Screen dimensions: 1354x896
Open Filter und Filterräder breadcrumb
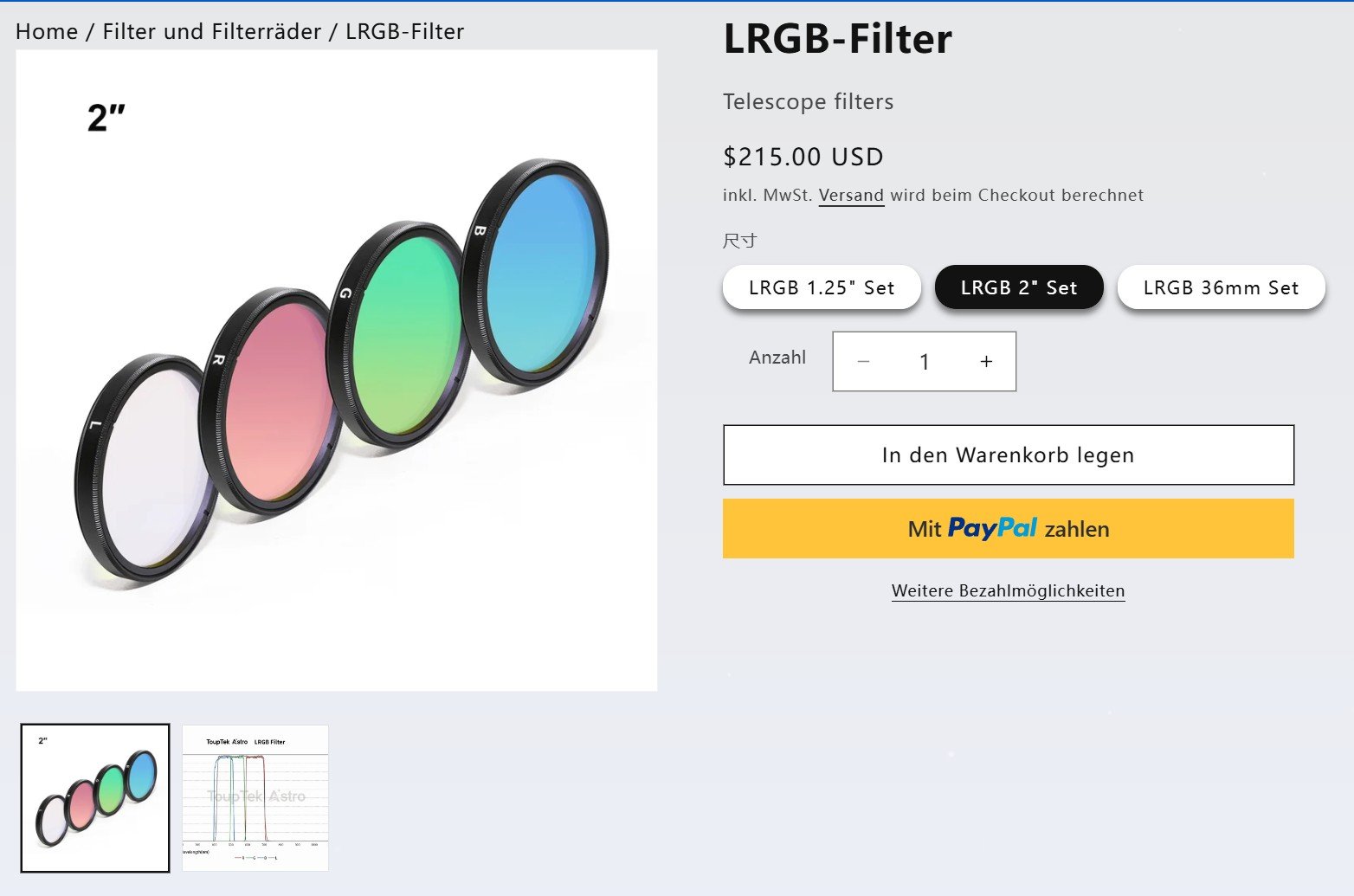(212, 32)
